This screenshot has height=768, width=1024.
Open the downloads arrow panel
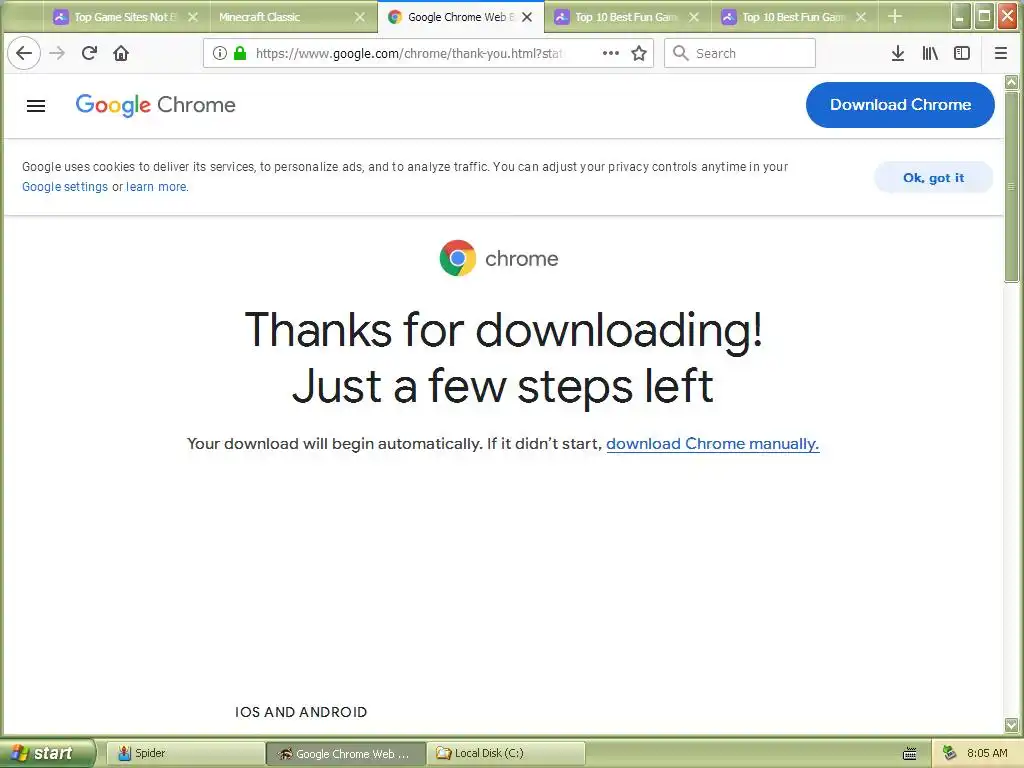(x=898, y=53)
